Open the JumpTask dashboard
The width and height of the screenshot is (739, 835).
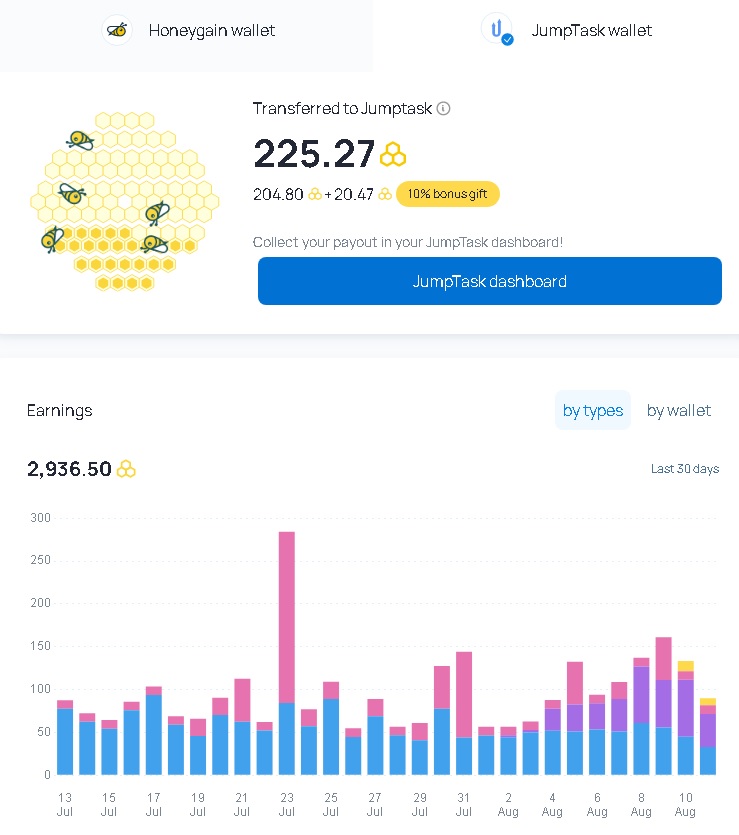coord(489,281)
